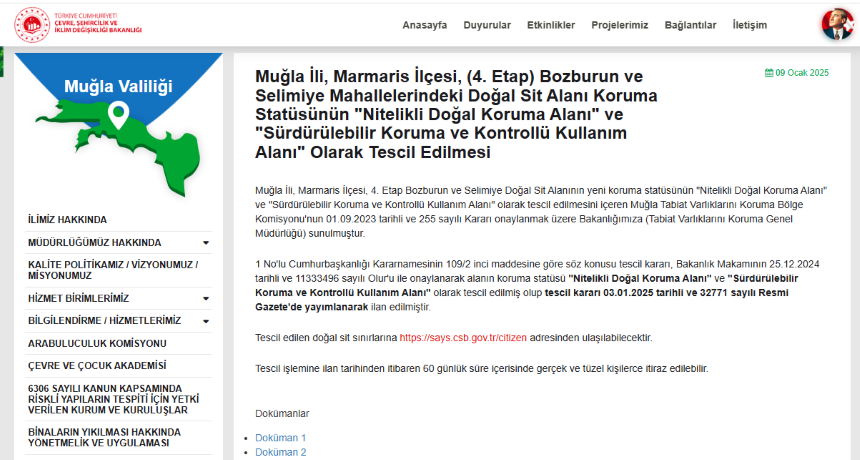Image resolution: width=860 pixels, height=460 pixels.
Task: Open Kalite Politikamız / Vizyonumuz / Misyonumuz
Action: 113,270
